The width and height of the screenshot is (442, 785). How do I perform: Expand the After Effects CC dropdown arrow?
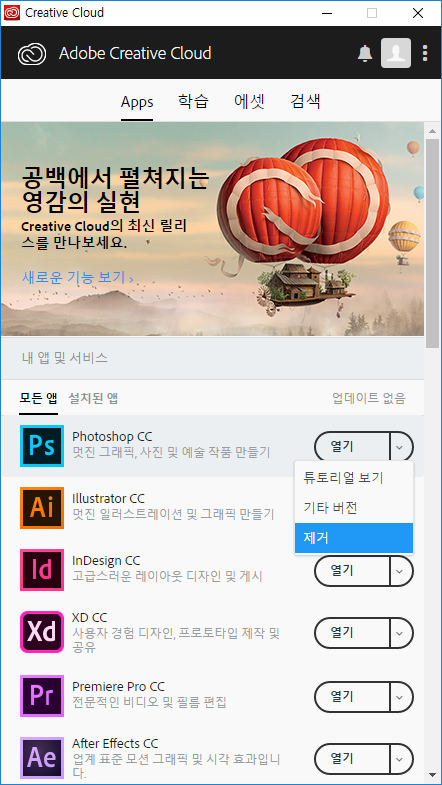(401, 758)
